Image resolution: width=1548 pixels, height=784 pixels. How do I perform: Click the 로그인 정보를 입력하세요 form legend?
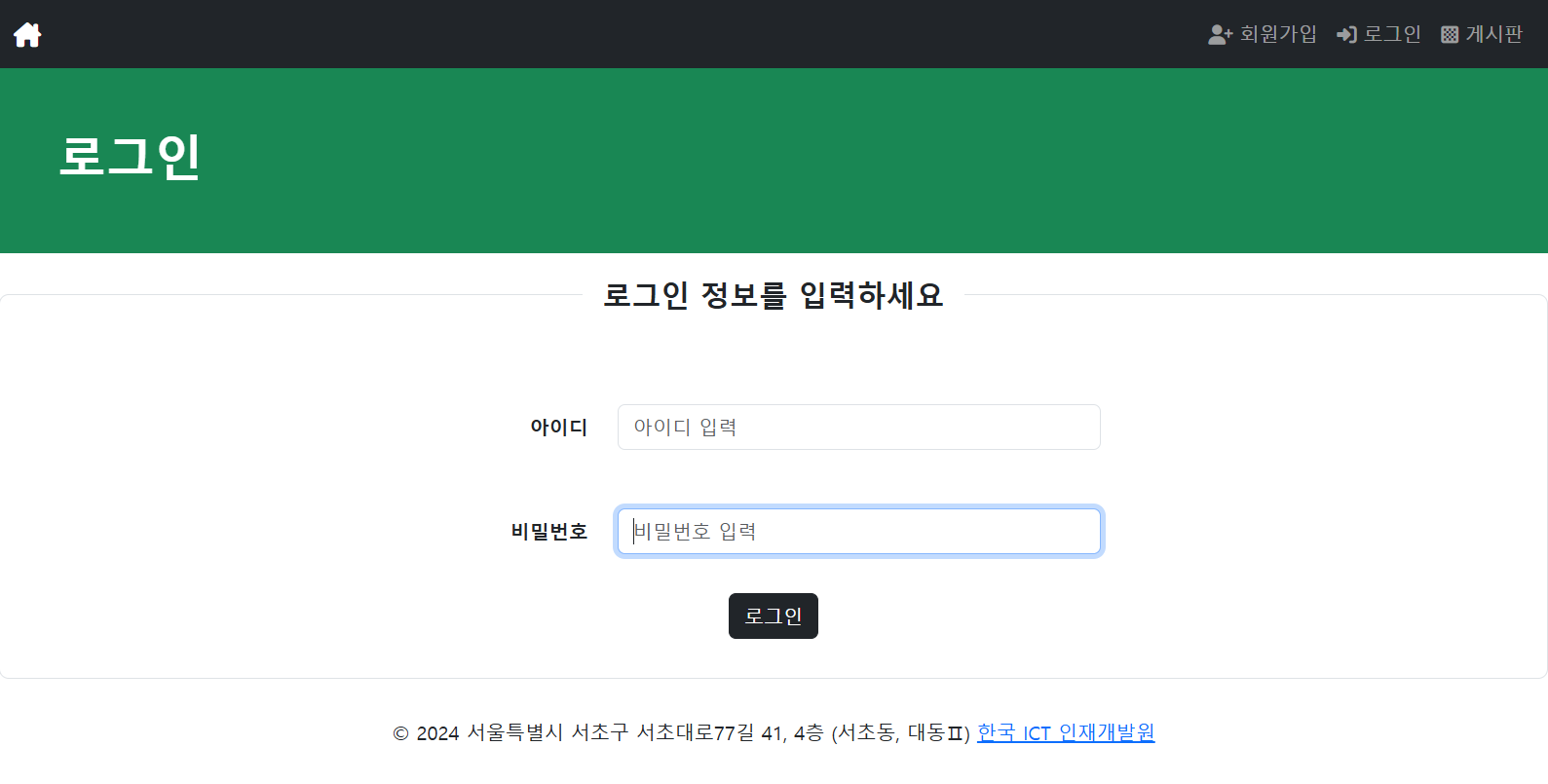click(x=773, y=295)
